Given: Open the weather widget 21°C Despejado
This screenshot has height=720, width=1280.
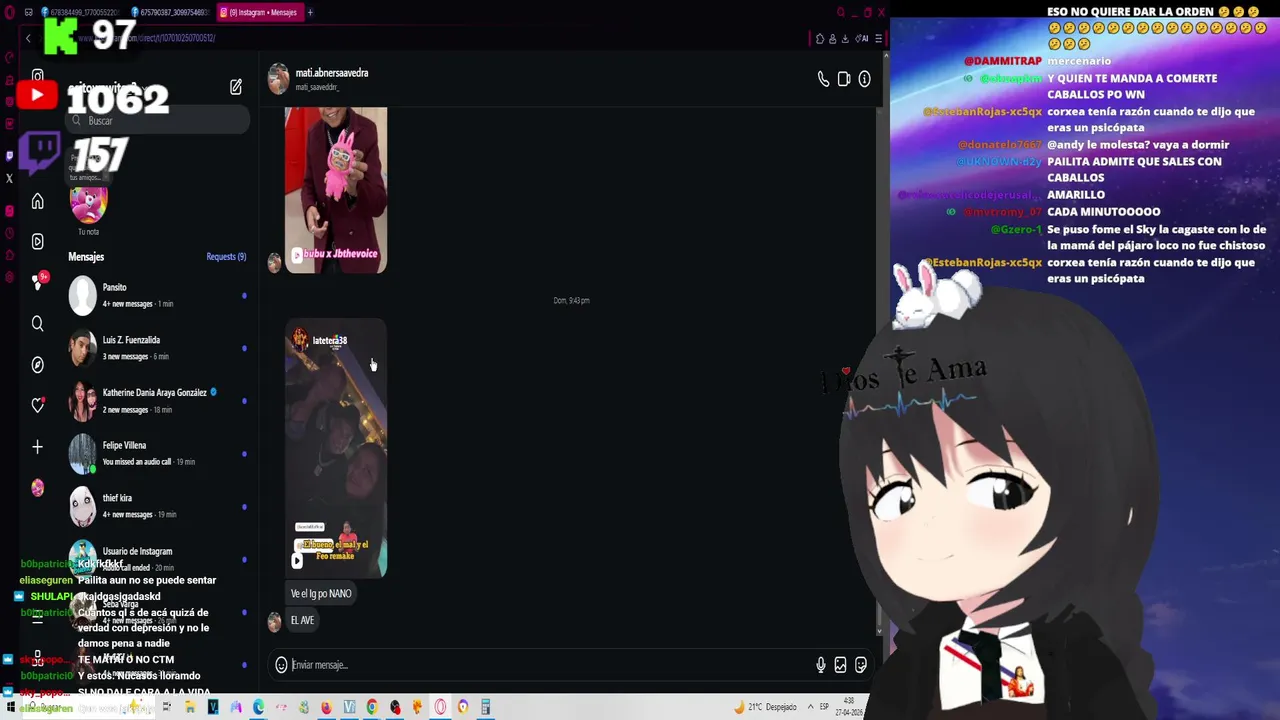Looking at the screenshot, I should click(766, 707).
